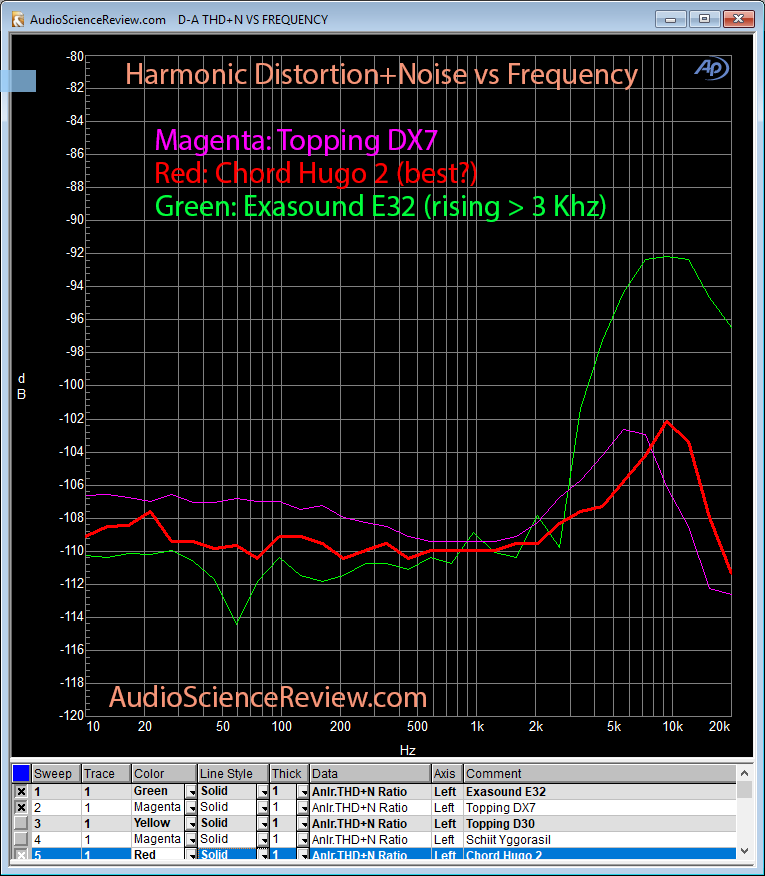Image resolution: width=765 pixels, height=876 pixels.
Task: Enable the Schiit Yggorasil sweep checkbox
Action: point(21,839)
